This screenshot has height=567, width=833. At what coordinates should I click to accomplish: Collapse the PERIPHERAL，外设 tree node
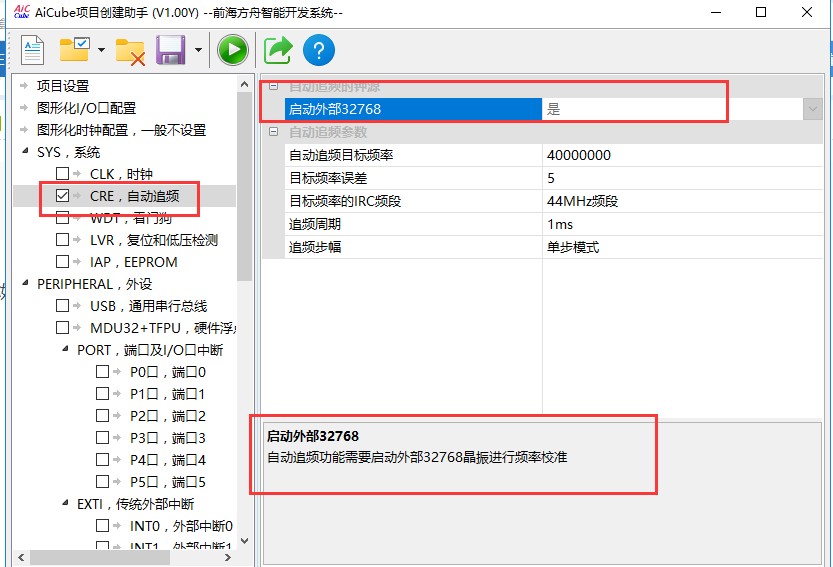(x=25, y=283)
